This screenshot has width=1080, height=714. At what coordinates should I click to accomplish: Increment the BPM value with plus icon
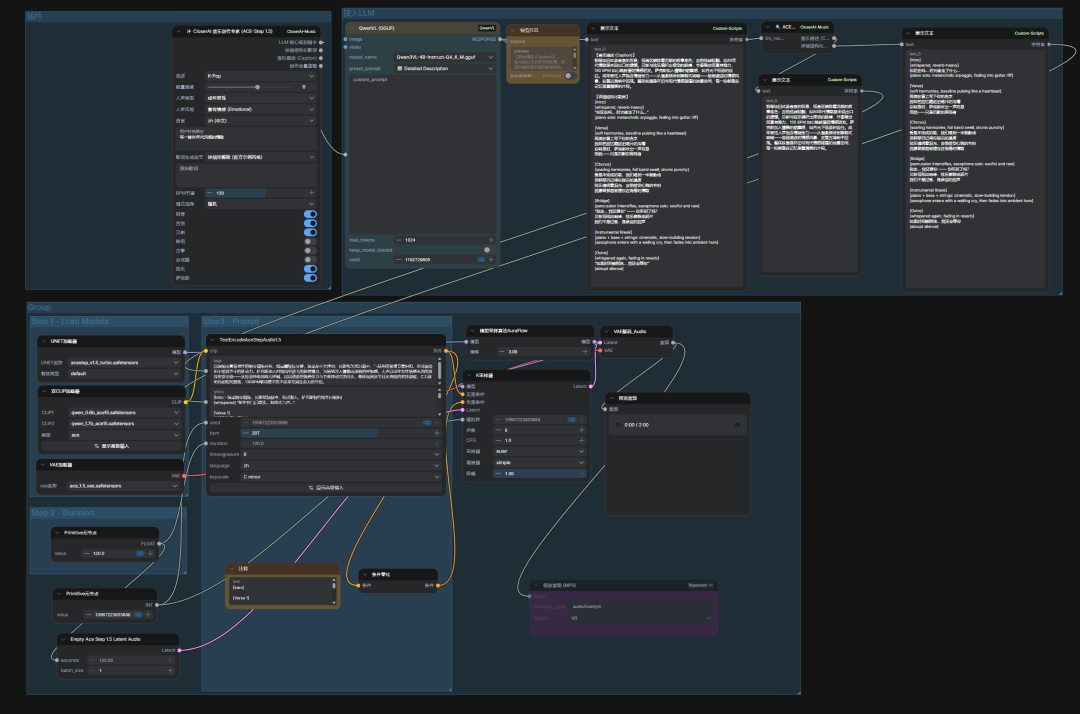pyautogui.click(x=311, y=192)
